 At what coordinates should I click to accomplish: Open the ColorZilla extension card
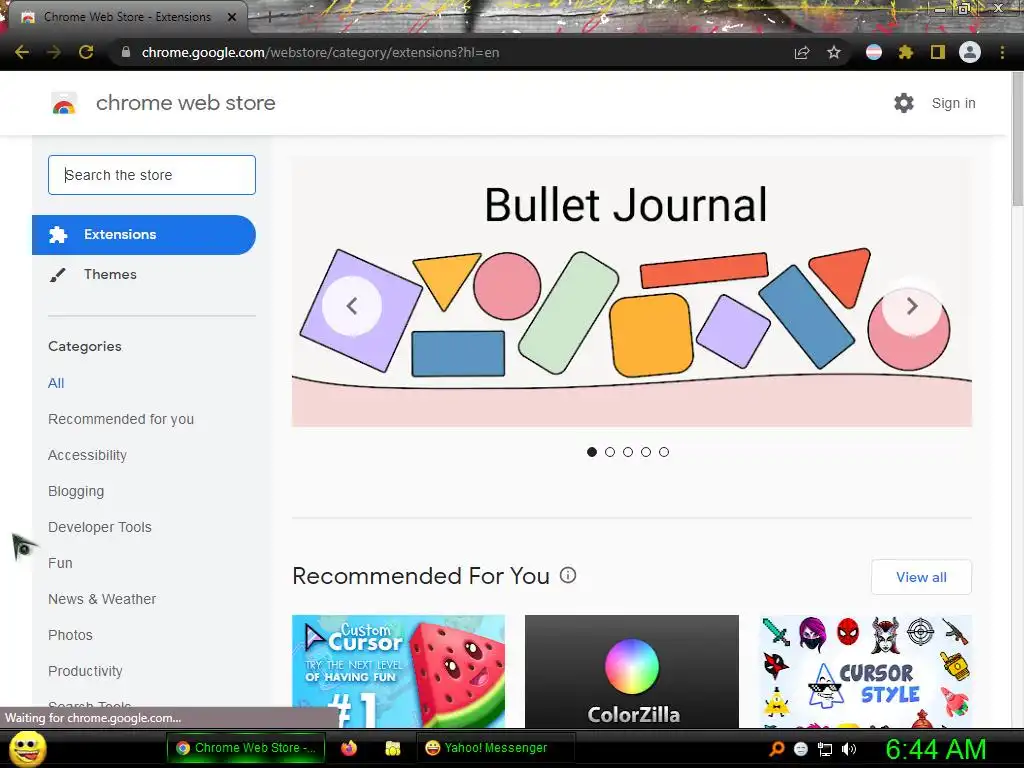[632, 671]
